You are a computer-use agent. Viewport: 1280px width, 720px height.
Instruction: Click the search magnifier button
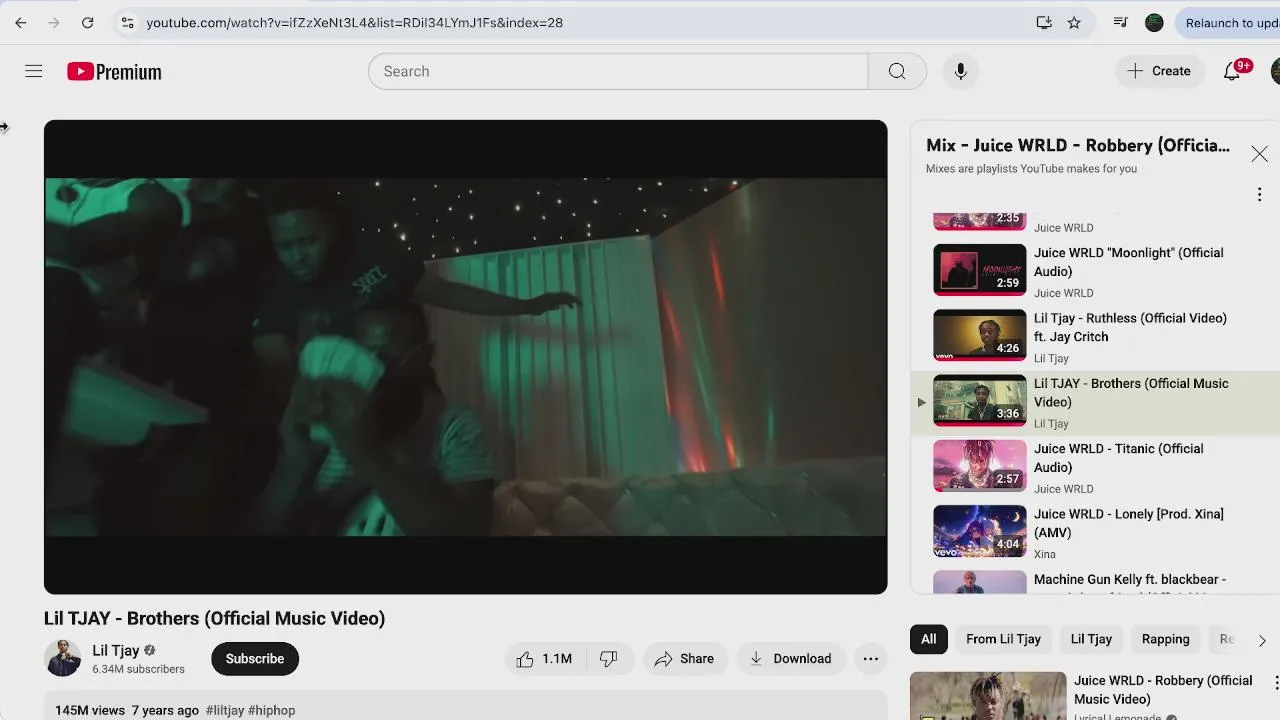click(x=897, y=71)
